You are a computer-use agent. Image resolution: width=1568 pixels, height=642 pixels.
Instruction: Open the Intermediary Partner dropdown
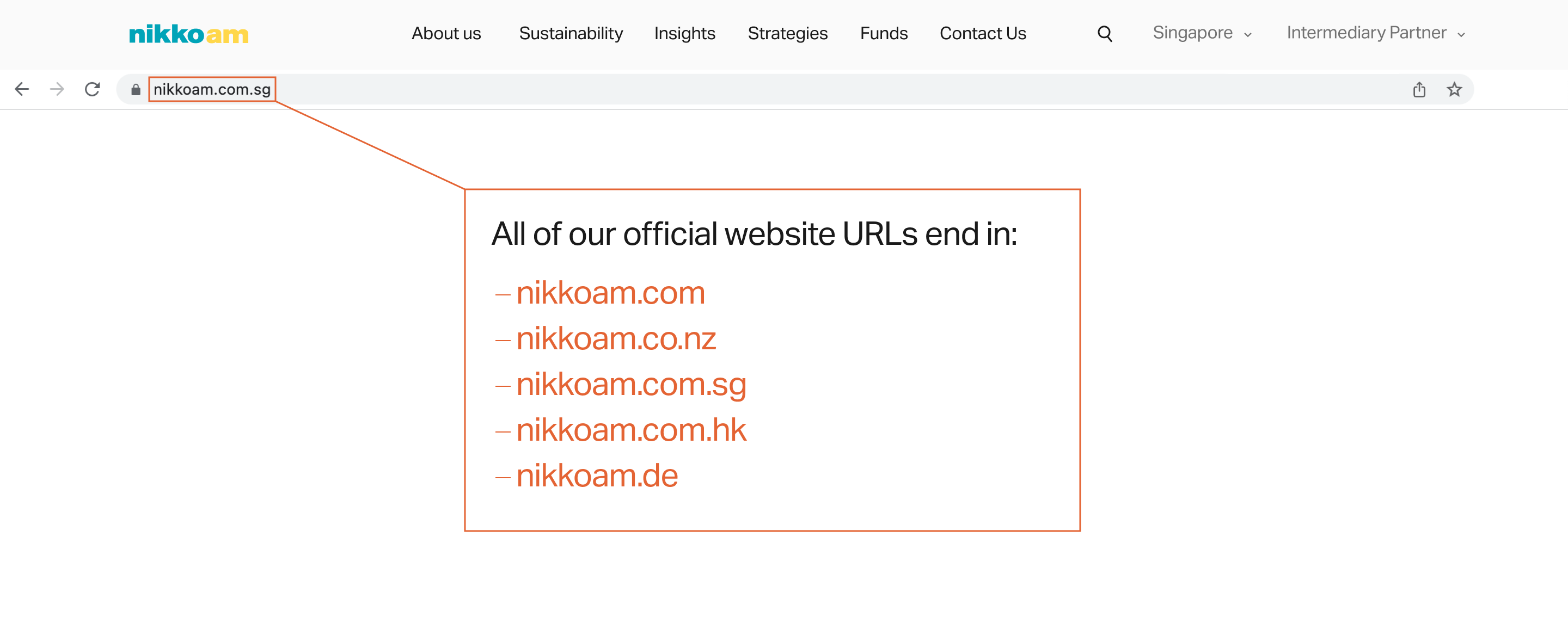(1375, 33)
